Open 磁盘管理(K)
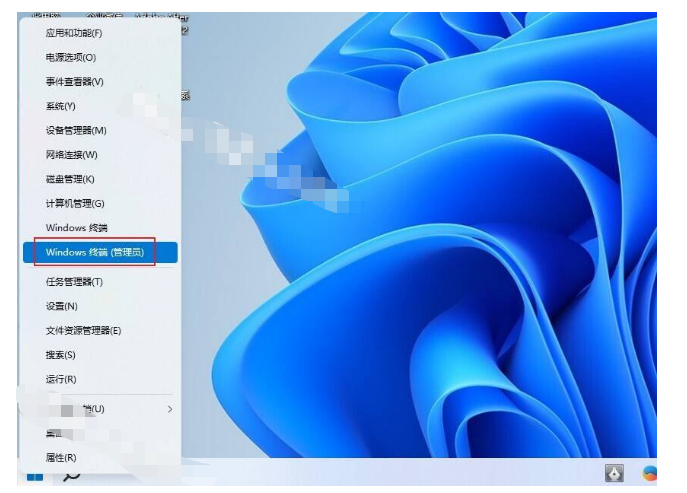Screen dimensions: 687x493 point(70,179)
